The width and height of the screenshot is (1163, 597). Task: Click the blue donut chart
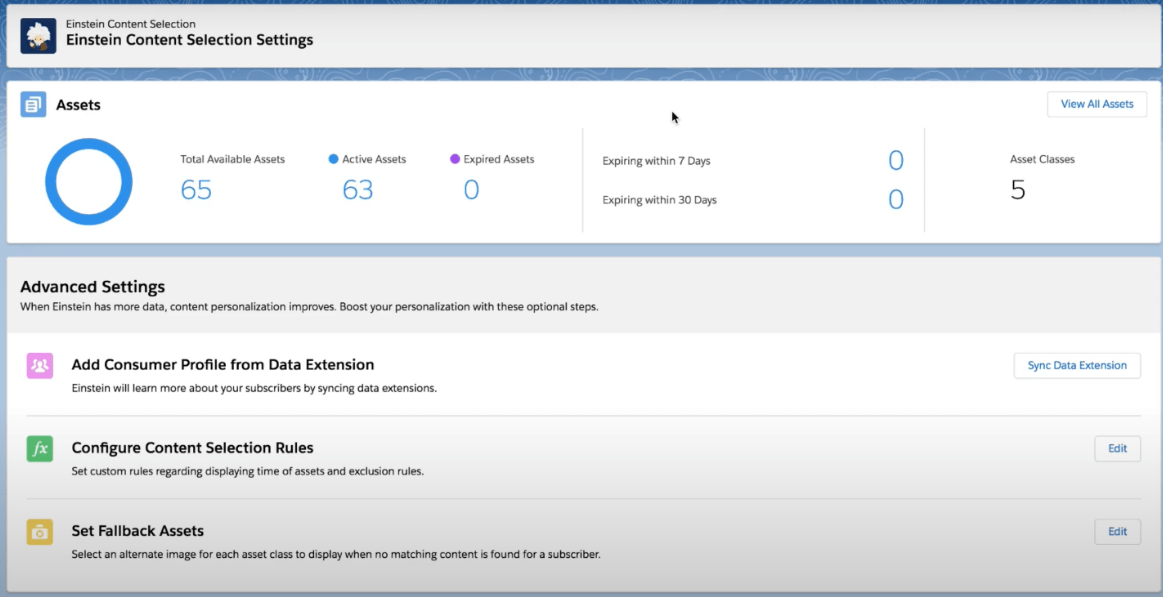pos(89,181)
